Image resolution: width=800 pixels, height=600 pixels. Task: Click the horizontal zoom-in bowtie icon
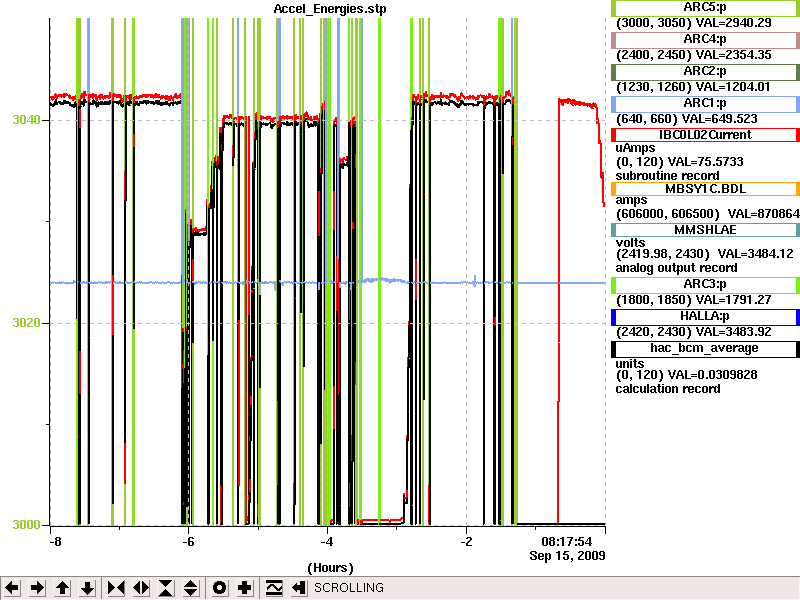click(116, 588)
